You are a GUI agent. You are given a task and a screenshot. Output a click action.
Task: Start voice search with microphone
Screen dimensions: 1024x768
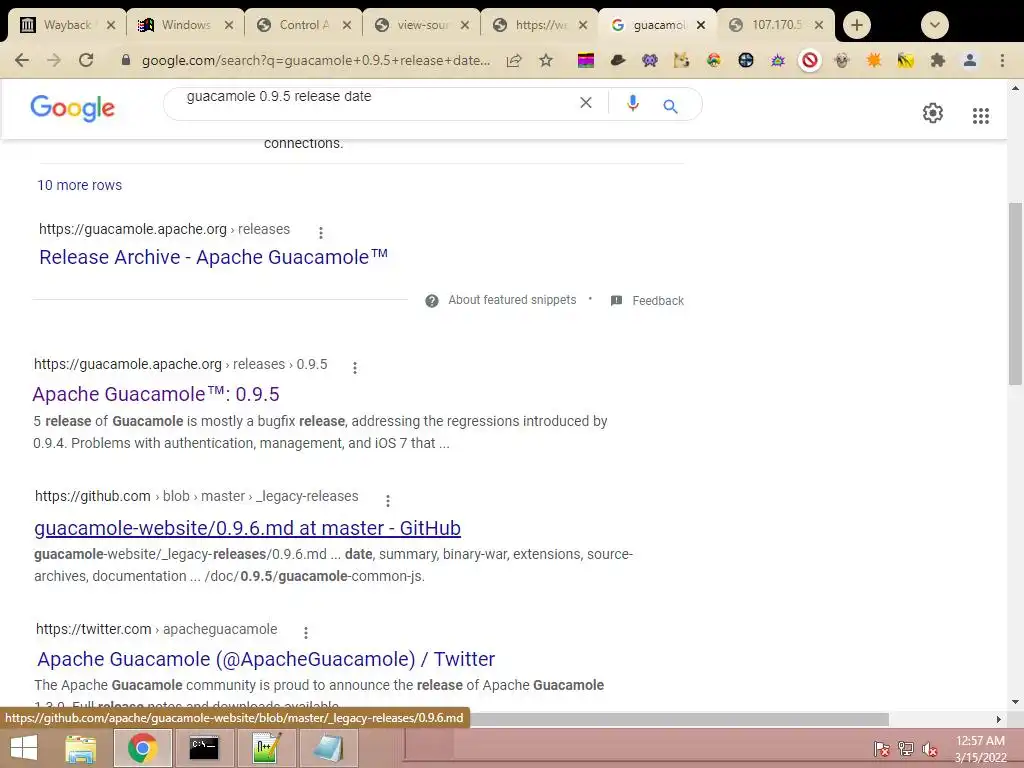(632, 104)
